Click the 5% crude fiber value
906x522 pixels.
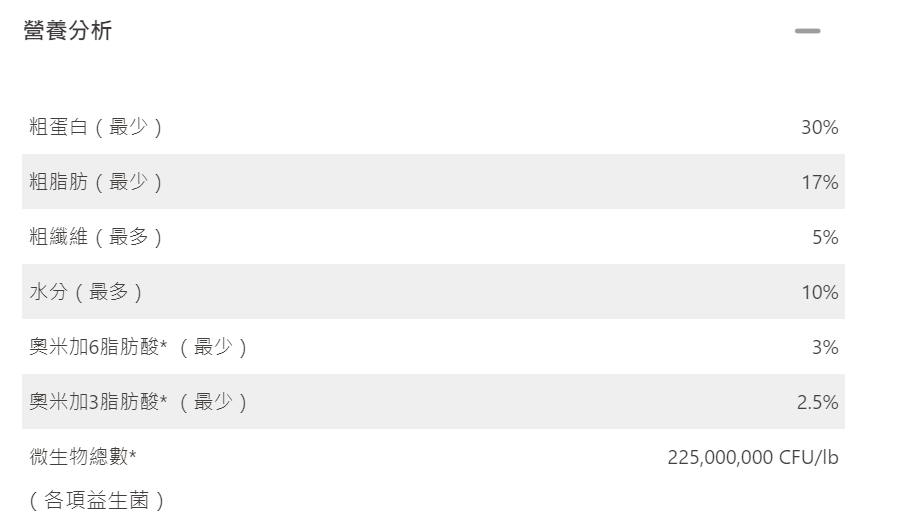point(825,237)
